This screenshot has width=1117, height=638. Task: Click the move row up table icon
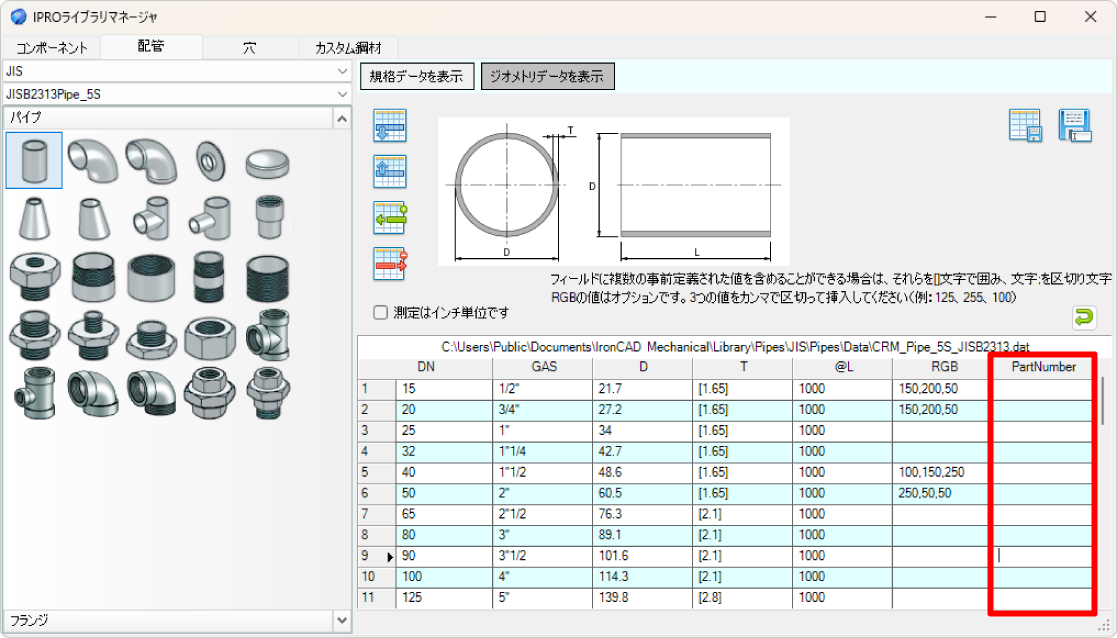pos(389,170)
